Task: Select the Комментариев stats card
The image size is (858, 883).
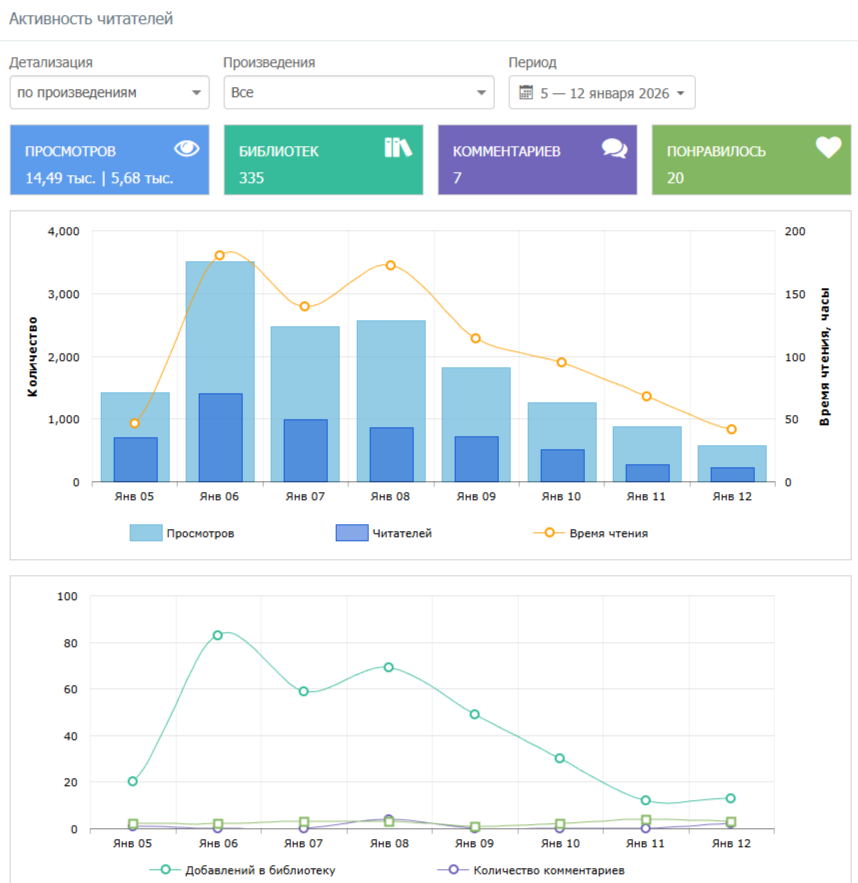Action: point(537,160)
